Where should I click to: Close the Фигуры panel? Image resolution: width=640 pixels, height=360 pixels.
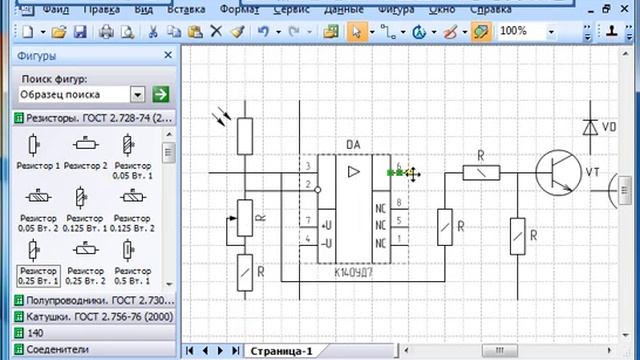click(168, 55)
